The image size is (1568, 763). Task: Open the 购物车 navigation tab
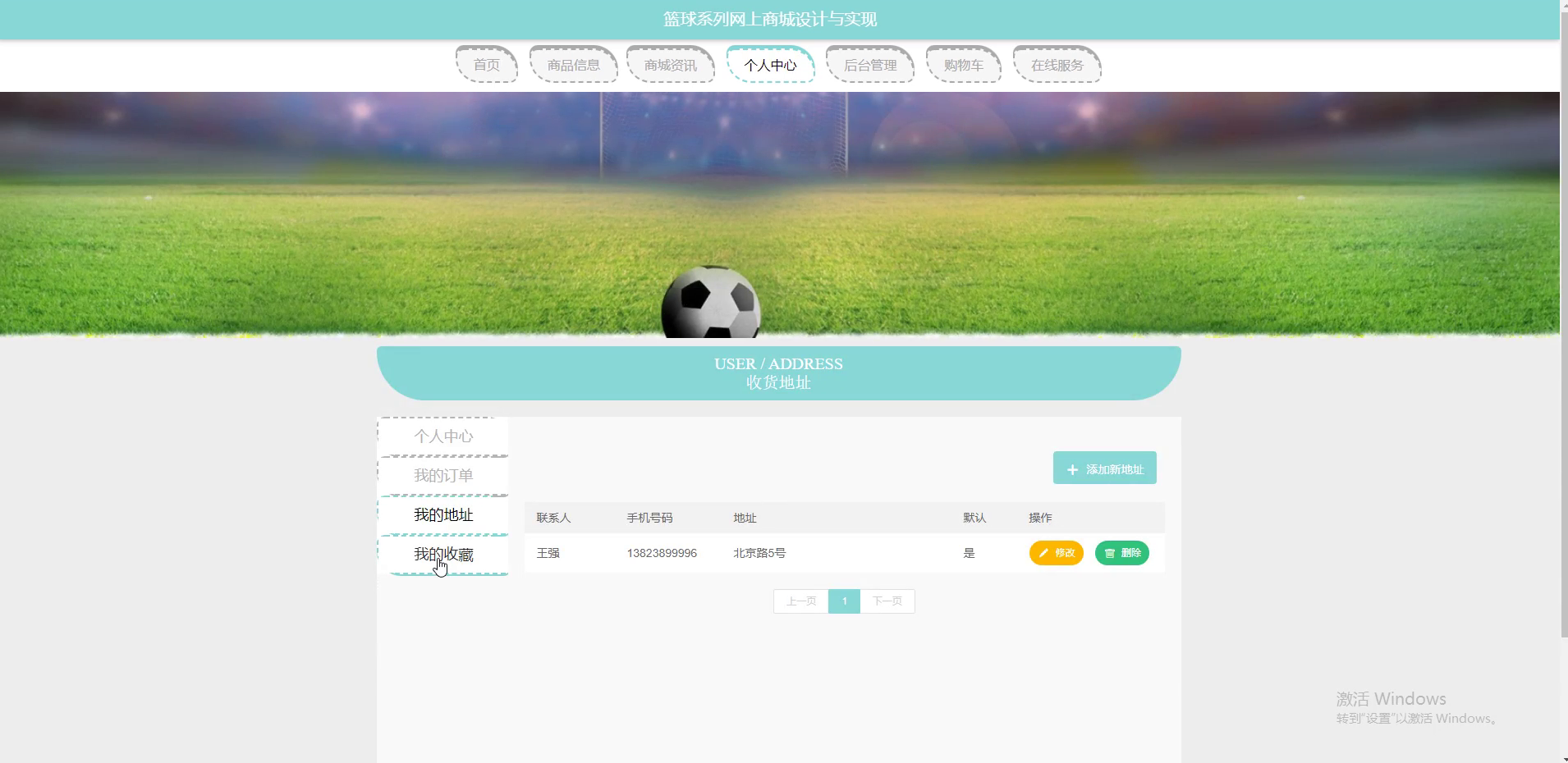point(964,65)
